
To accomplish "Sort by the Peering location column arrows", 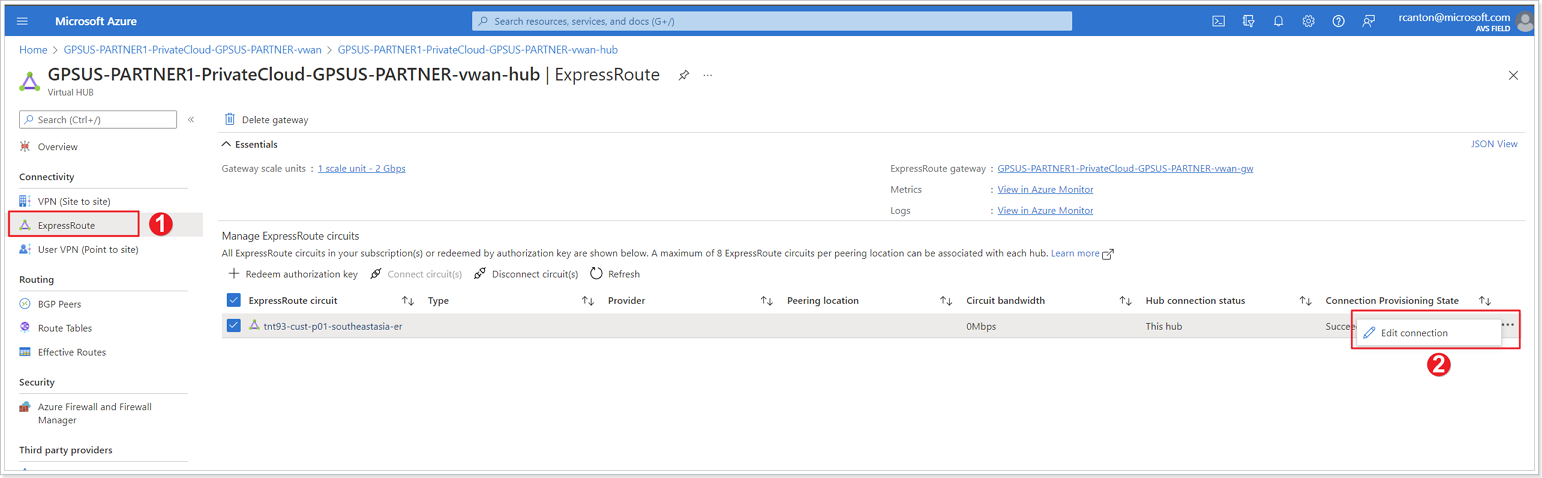I will (945, 300).
